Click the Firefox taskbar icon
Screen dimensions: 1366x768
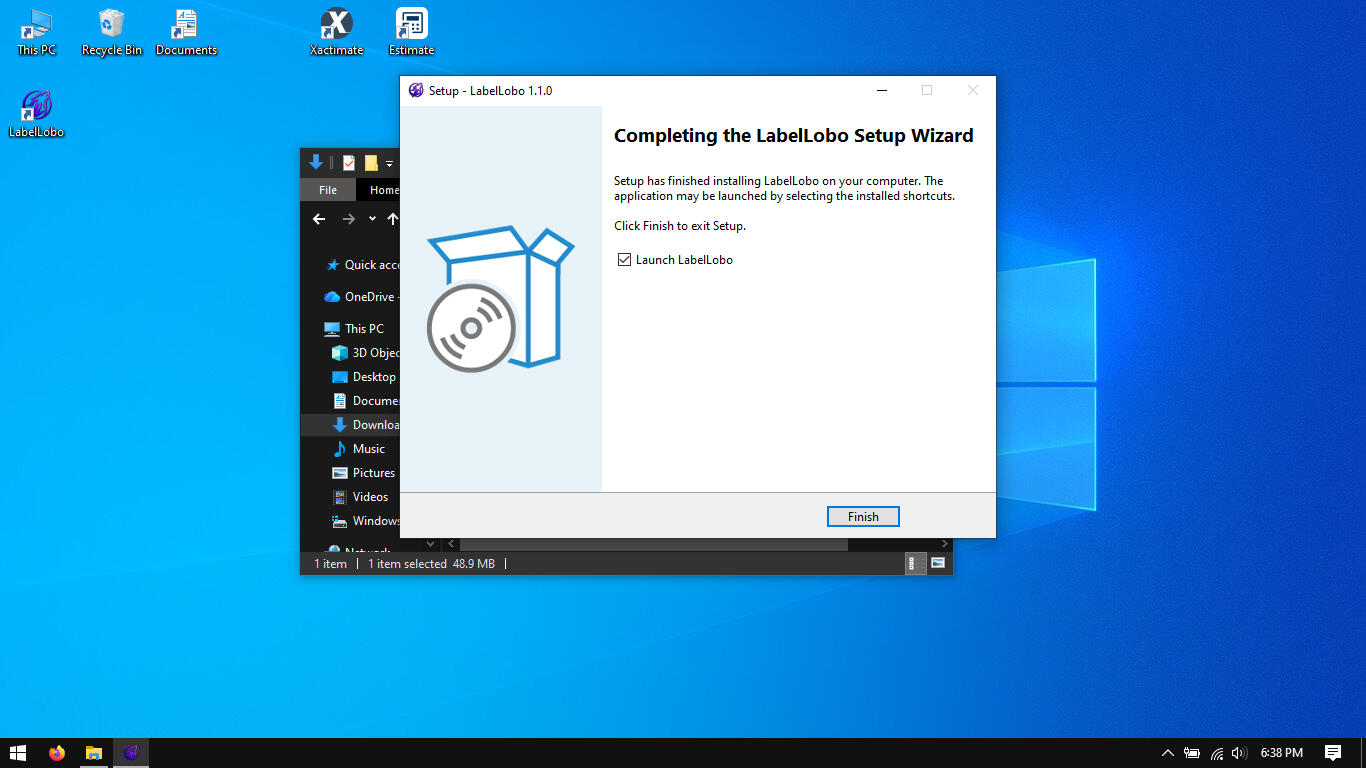tap(56, 753)
